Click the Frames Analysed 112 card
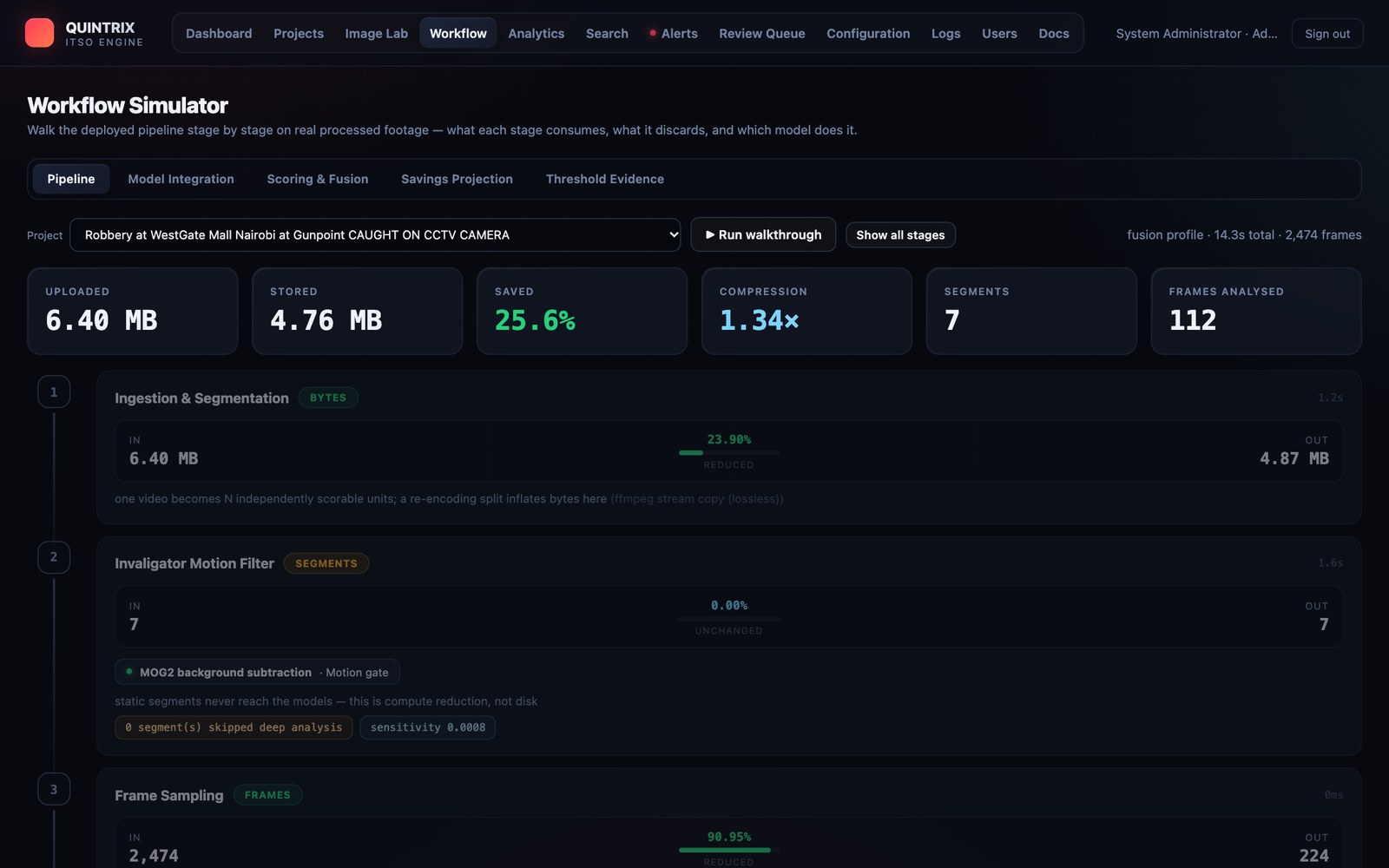The height and width of the screenshot is (868, 1389). (1256, 311)
